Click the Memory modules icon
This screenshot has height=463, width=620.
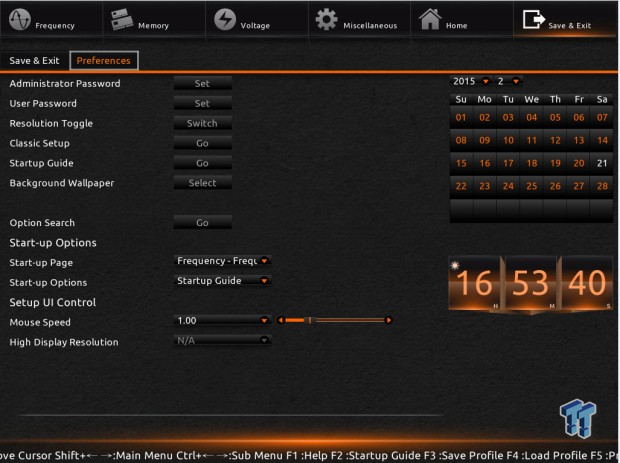click(122, 19)
